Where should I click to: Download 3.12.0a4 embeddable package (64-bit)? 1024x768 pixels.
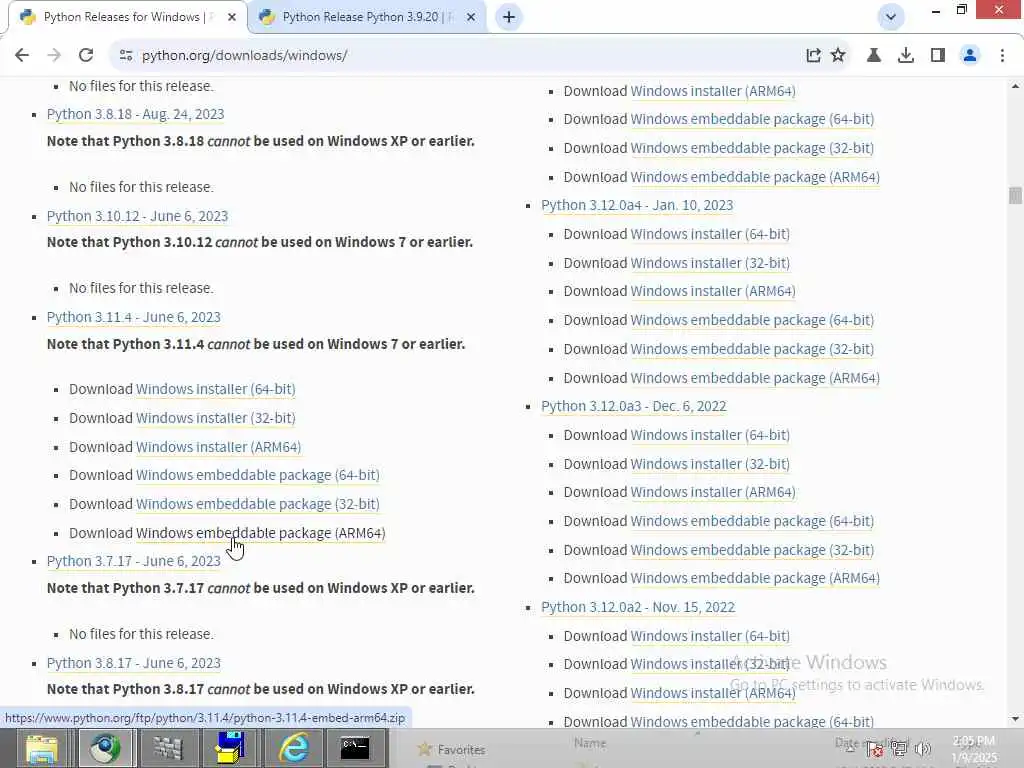752,321
